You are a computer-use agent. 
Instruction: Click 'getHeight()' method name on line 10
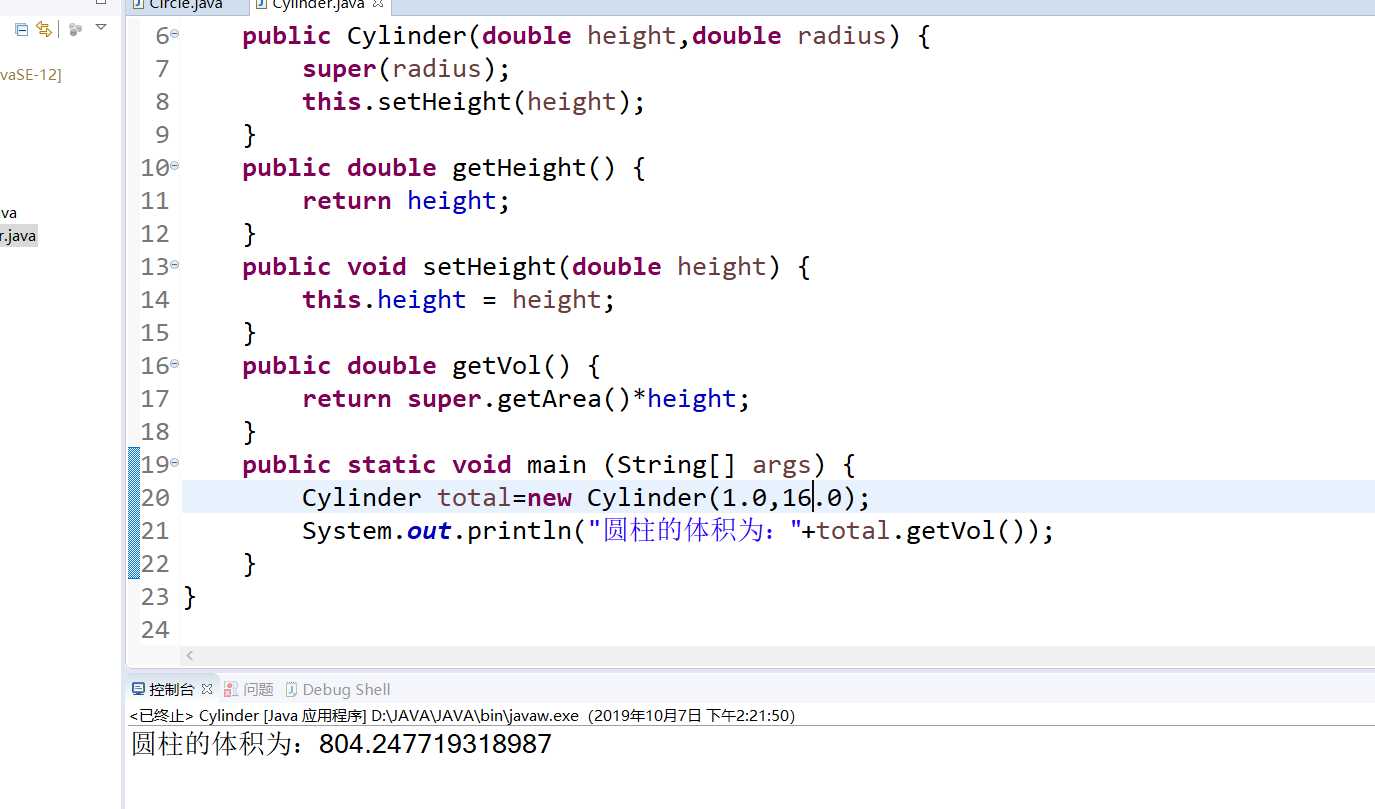534,168
